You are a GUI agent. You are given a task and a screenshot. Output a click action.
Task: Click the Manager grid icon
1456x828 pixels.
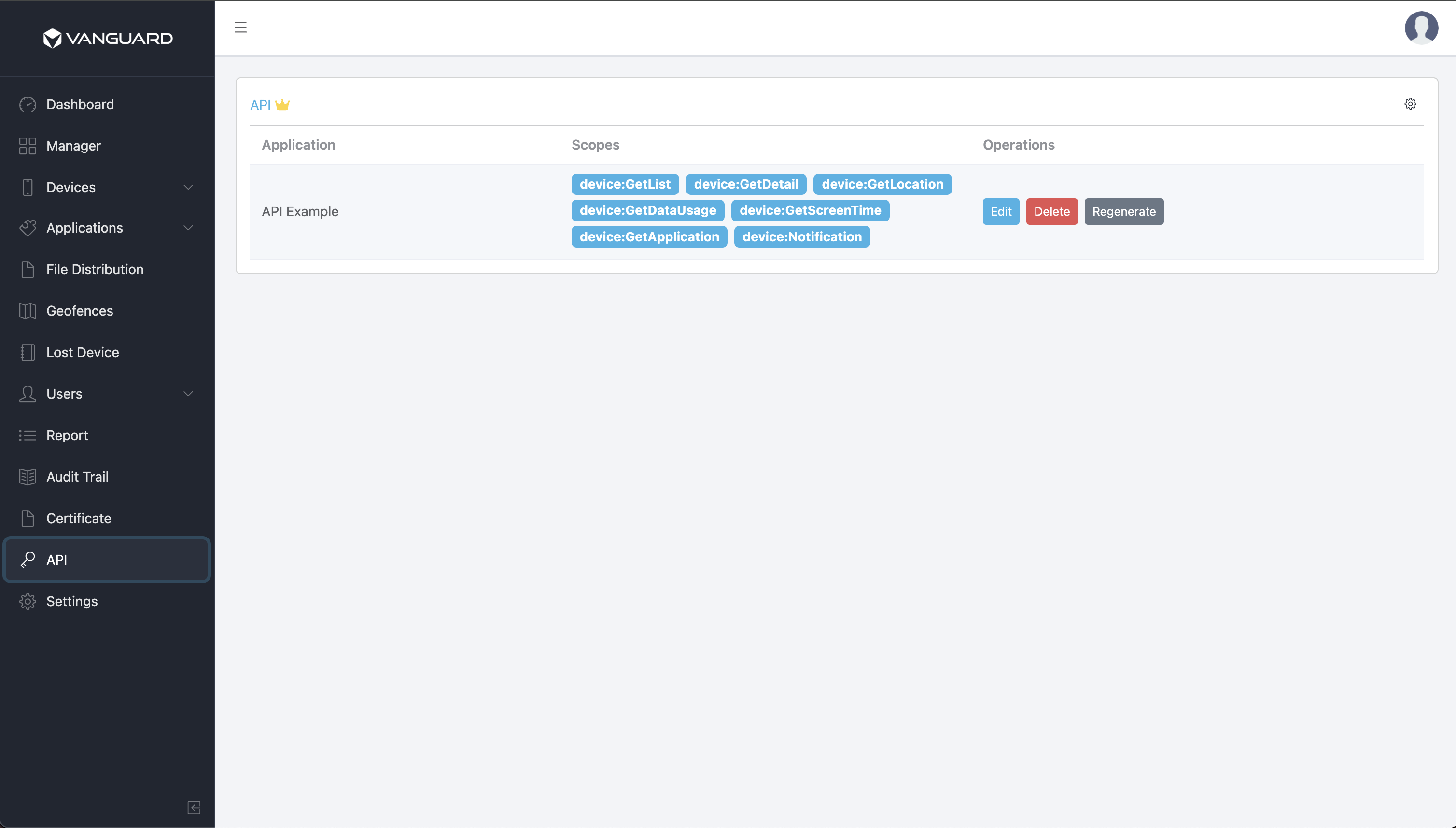pos(28,146)
